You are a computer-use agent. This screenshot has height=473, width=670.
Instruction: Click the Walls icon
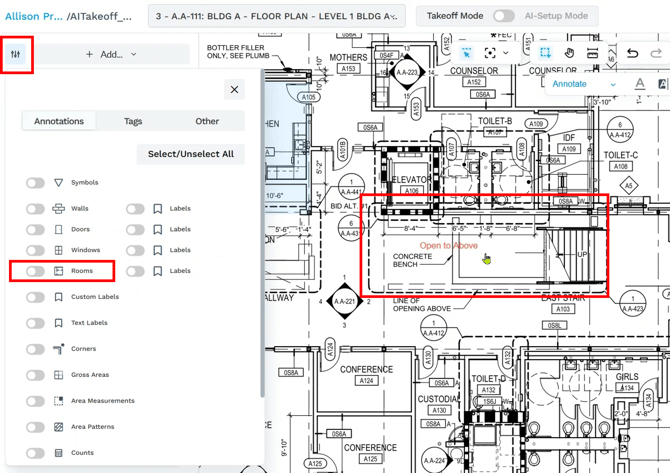(x=59, y=209)
